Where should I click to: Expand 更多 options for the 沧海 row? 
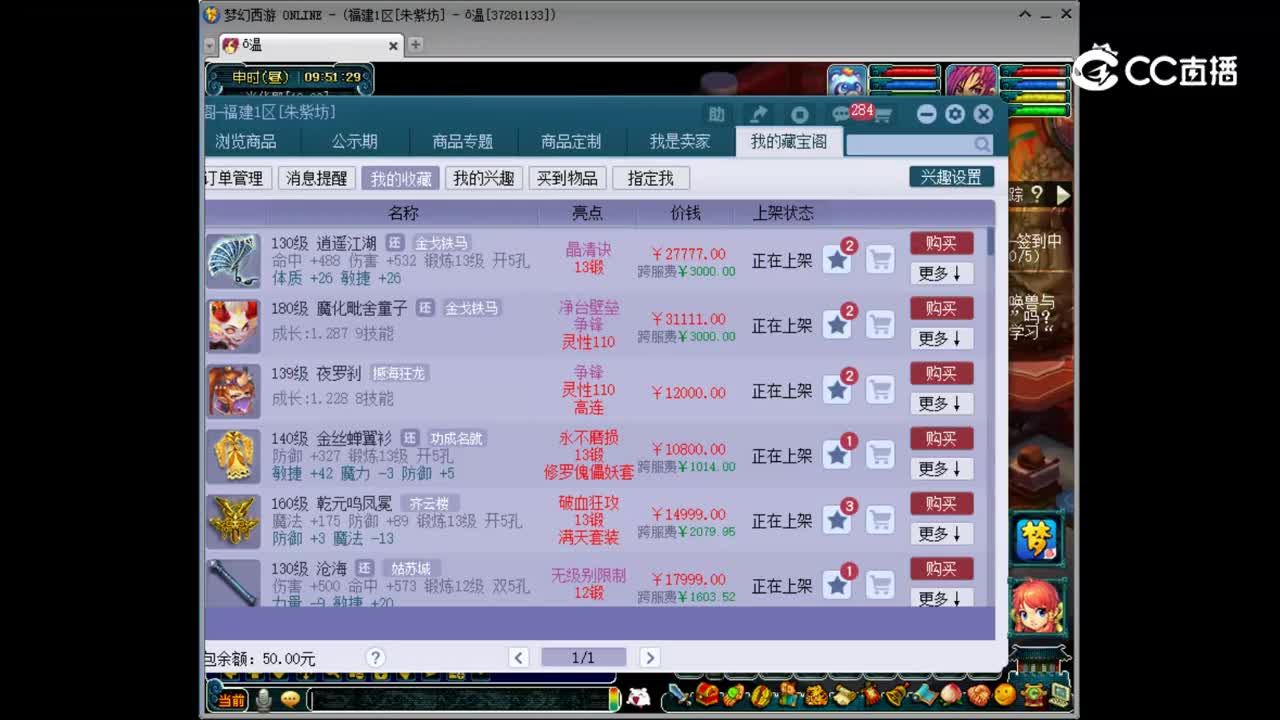941,597
